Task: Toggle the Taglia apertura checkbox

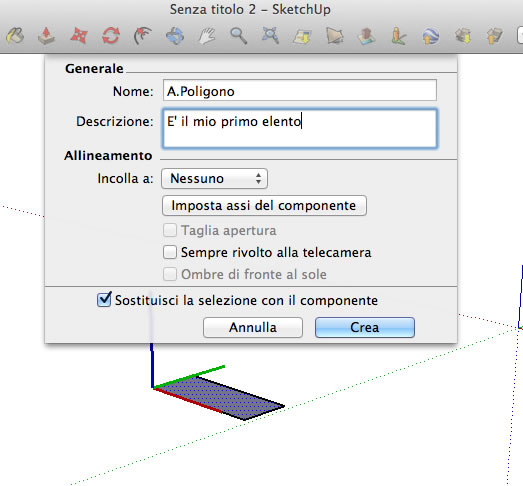Action: coord(170,230)
